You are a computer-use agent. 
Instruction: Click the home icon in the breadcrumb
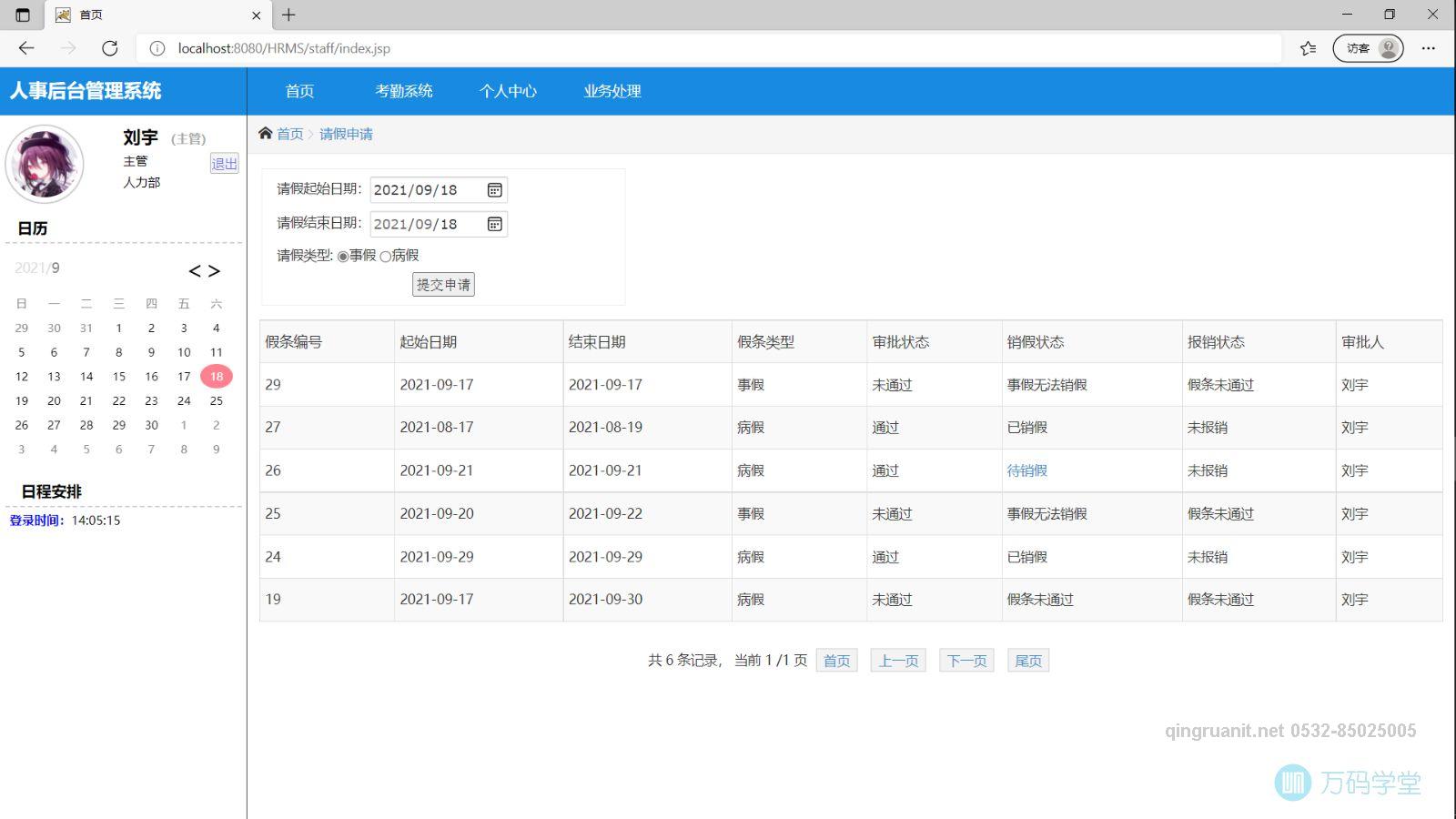(x=264, y=133)
